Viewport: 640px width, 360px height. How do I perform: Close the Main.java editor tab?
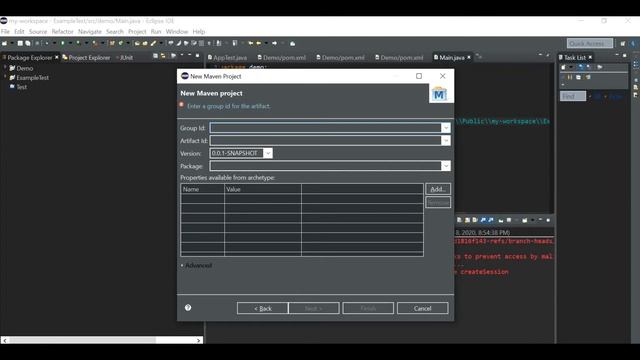point(469,57)
